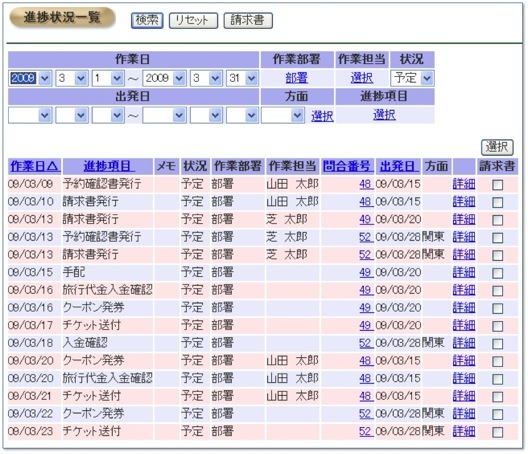
Task: Check 請求書 checkbox for 09/03/23 row
Action: (x=497, y=432)
